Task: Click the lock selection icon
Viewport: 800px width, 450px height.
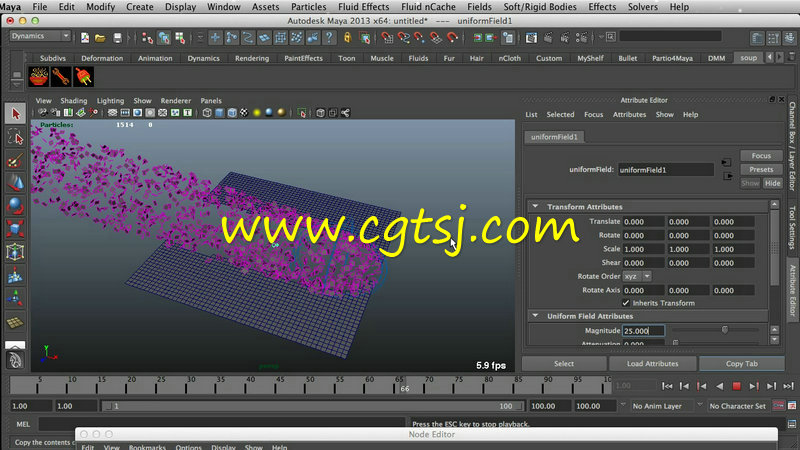Action: click(347, 37)
